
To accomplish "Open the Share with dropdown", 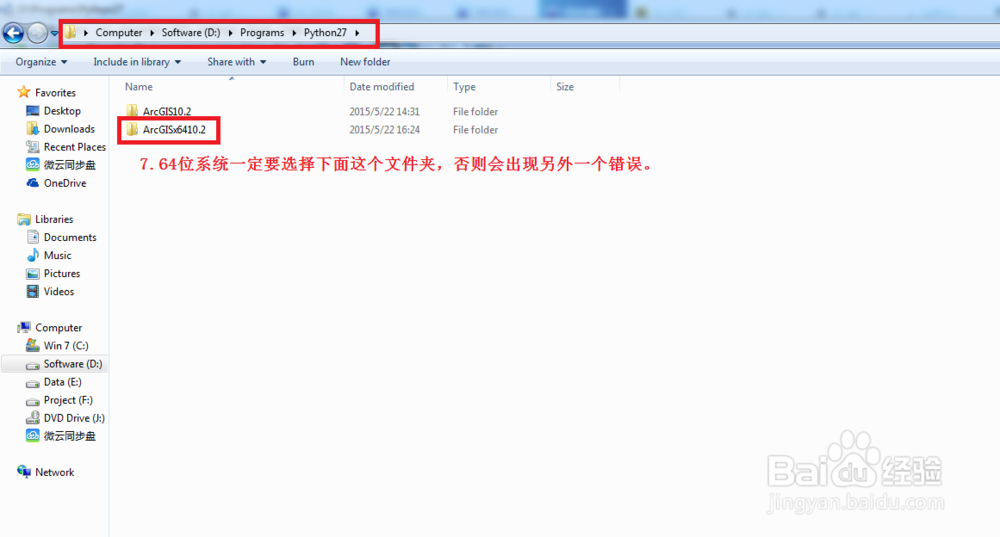I will click(x=237, y=62).
